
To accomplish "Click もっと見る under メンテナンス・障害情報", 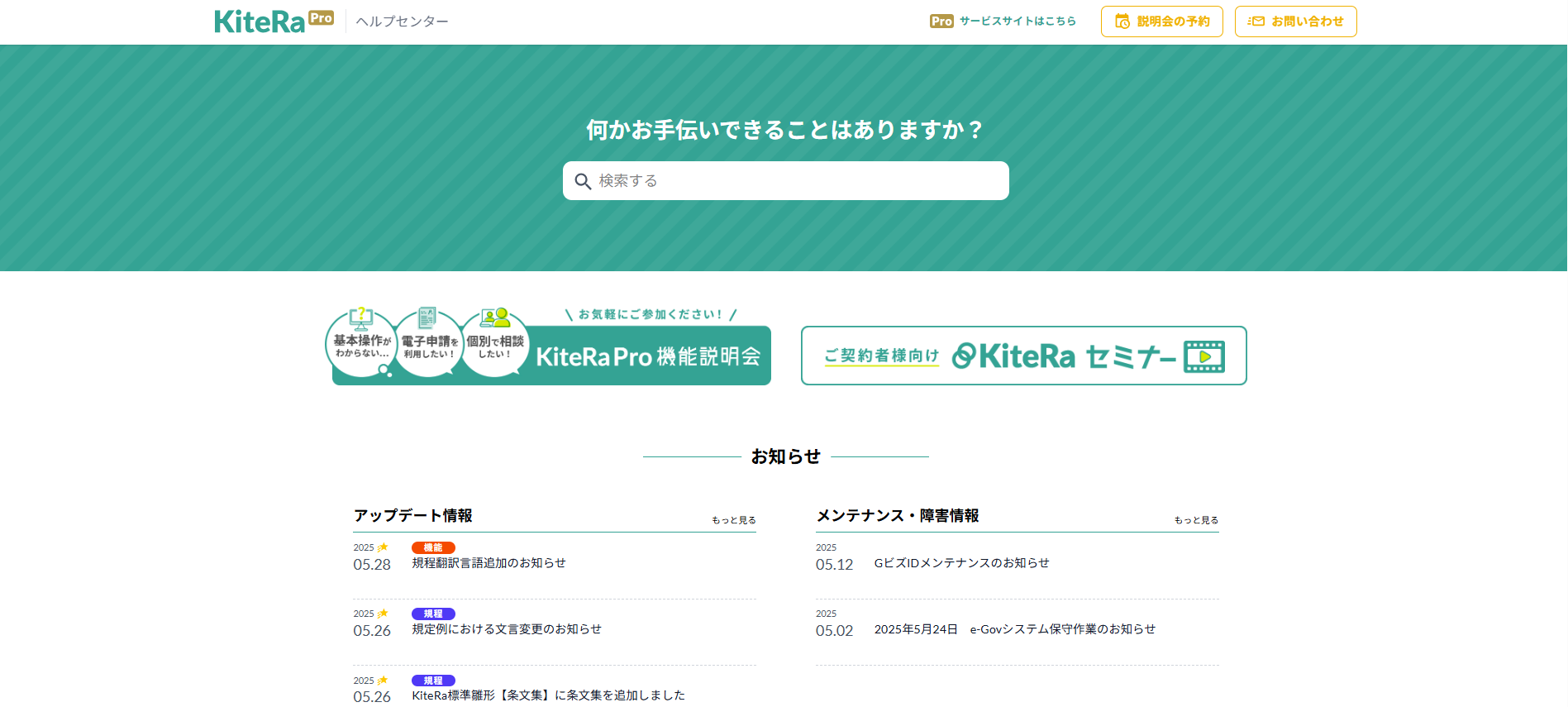I will coord(1196,520).
